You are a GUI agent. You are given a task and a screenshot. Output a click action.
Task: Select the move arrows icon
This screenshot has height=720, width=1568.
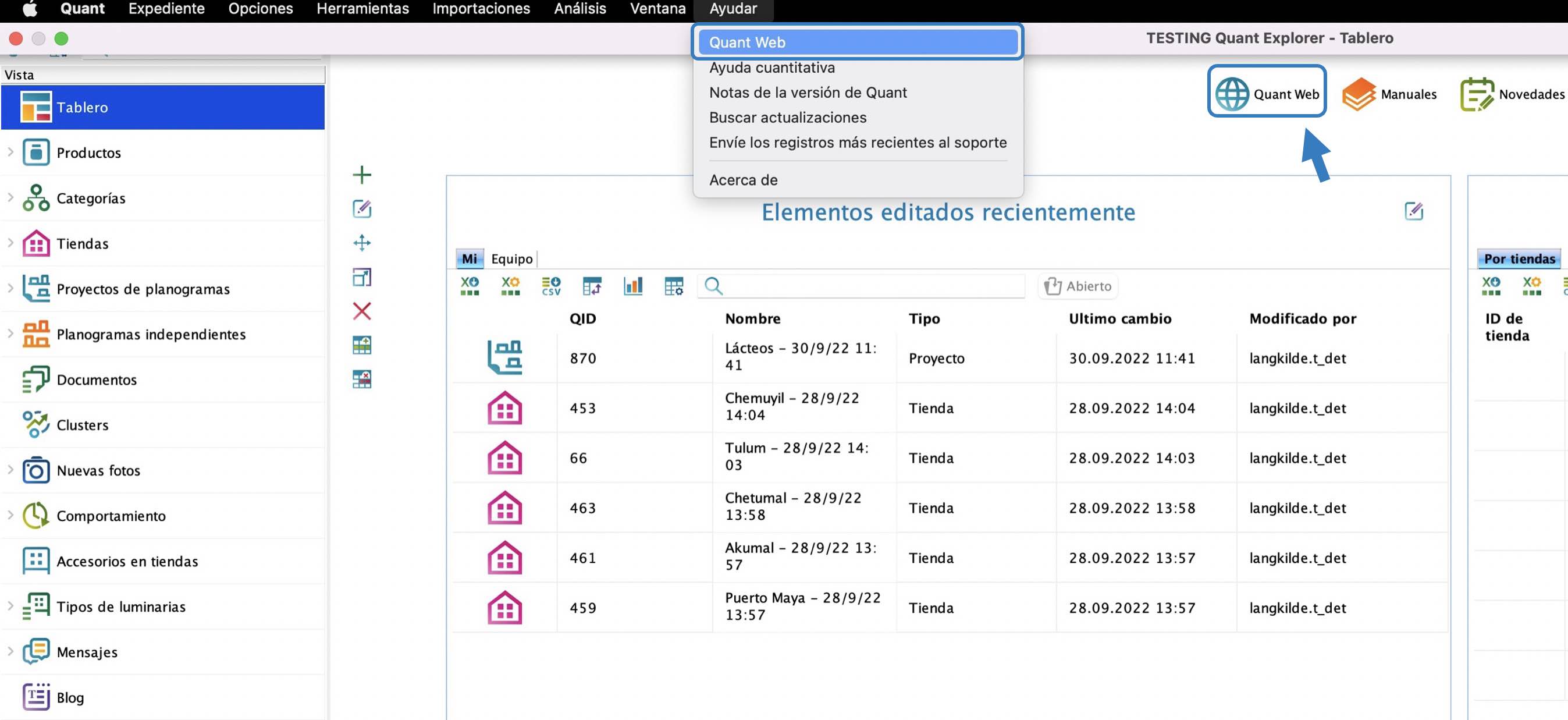[361, 243]
